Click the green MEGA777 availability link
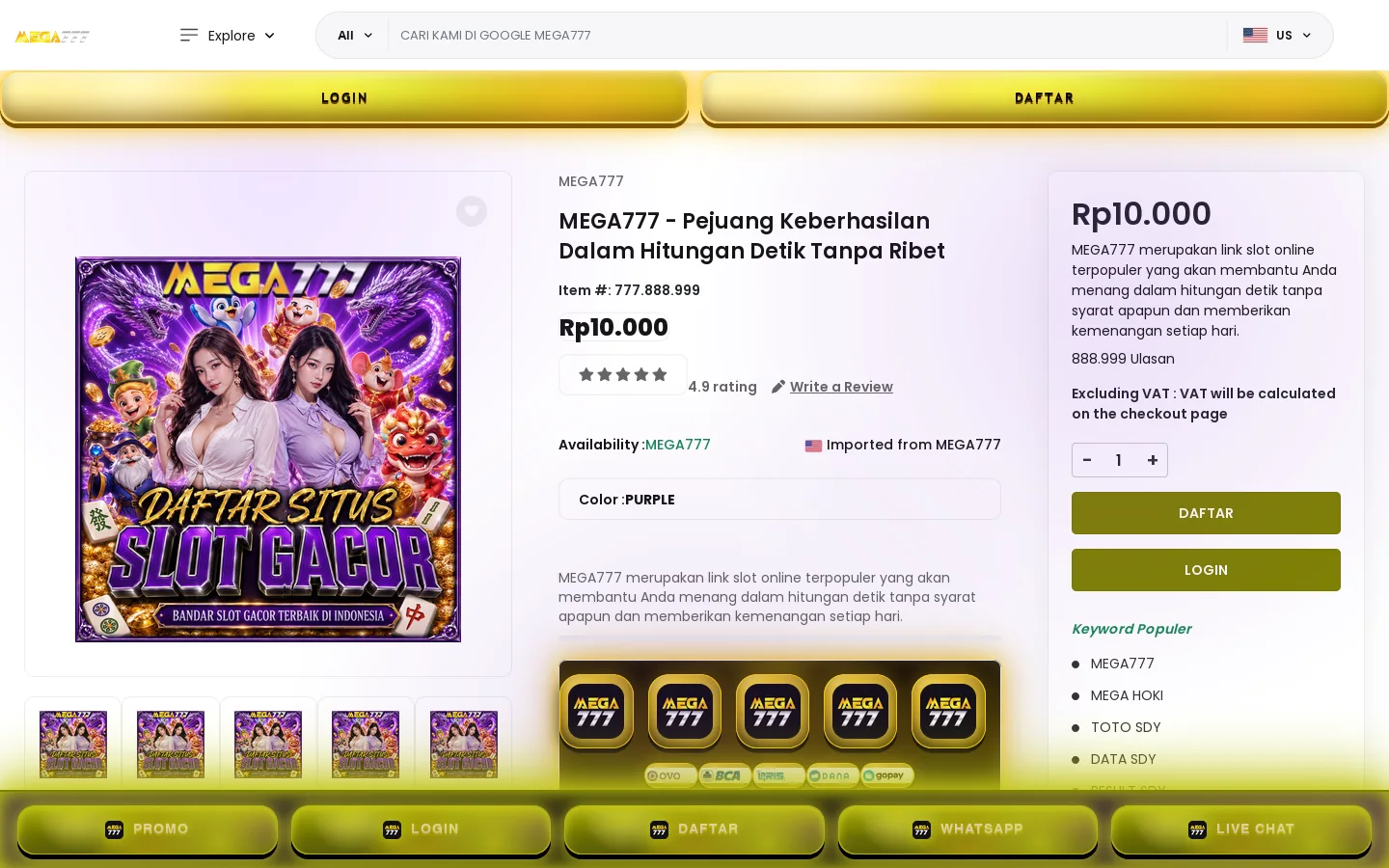Viewport: 1389px width, 868px height. pos(677,445)
